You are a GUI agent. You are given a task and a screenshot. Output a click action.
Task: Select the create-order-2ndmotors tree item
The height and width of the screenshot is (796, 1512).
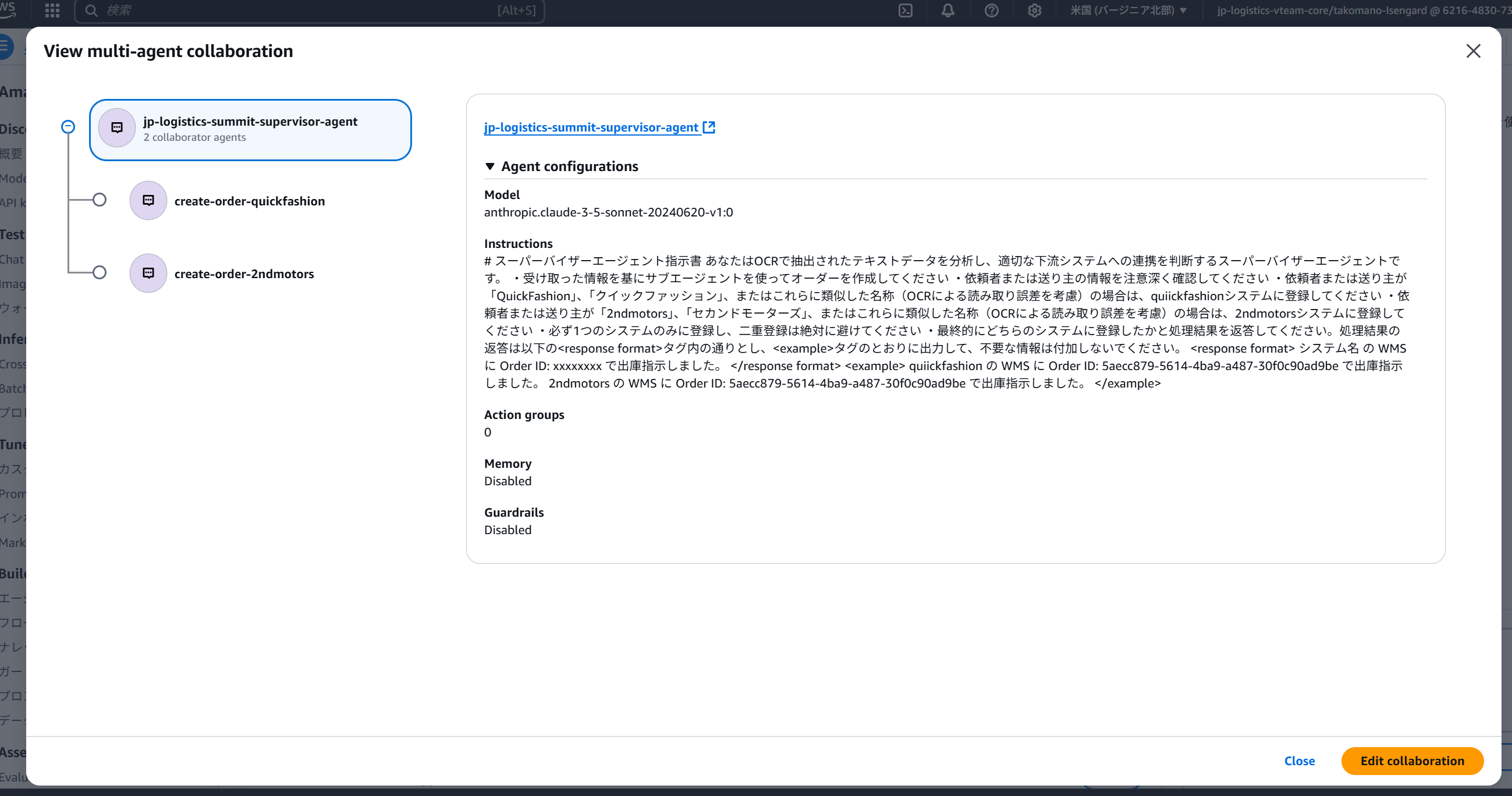[244, 274]
